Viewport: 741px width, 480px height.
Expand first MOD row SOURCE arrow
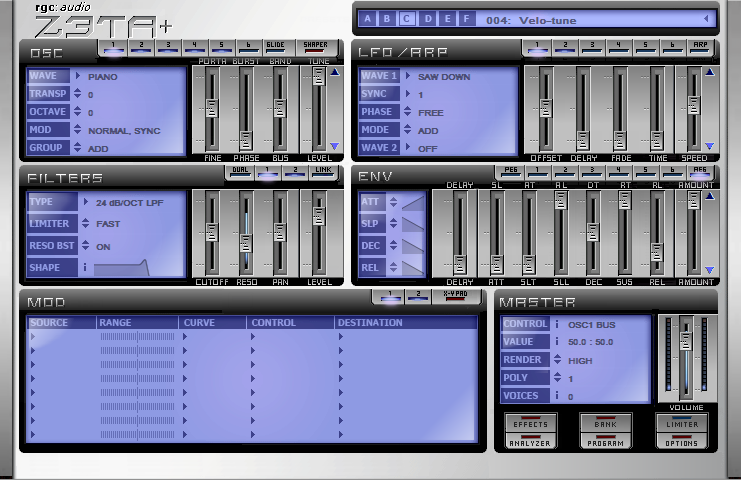[x=33, y=337]
